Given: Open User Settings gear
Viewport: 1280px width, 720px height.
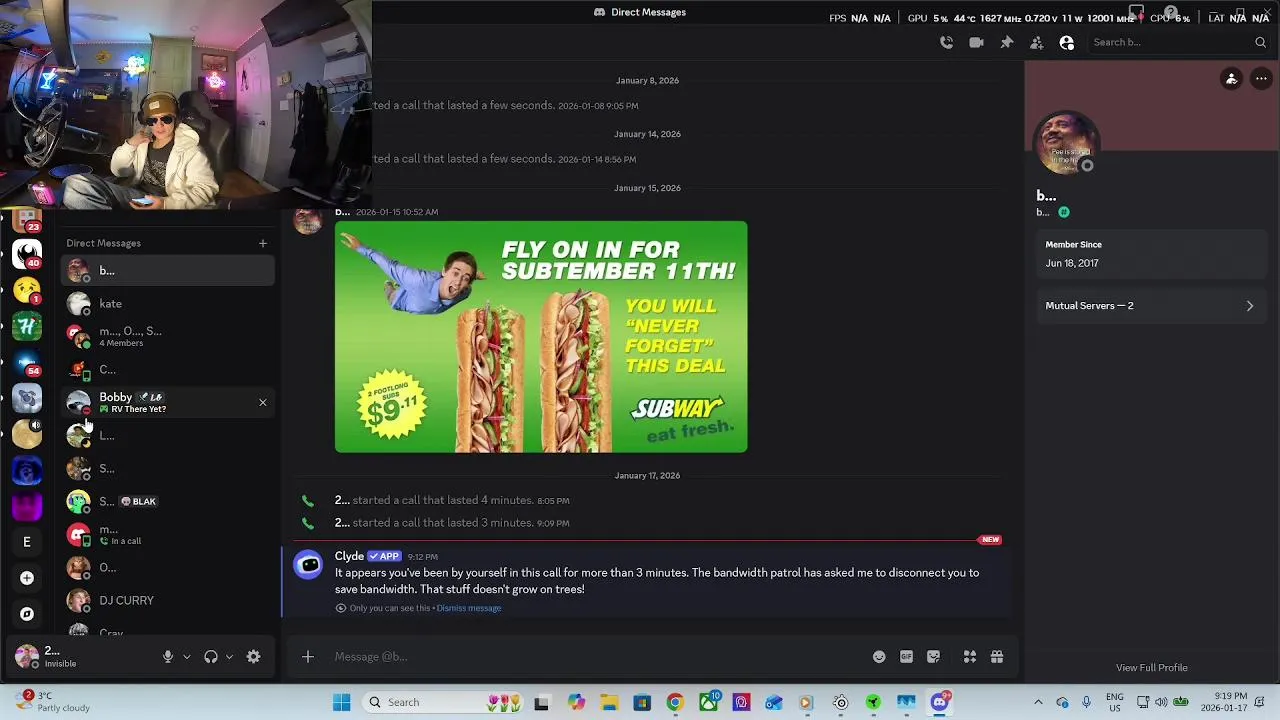Looking at the screenshot, I should (253, 657).
